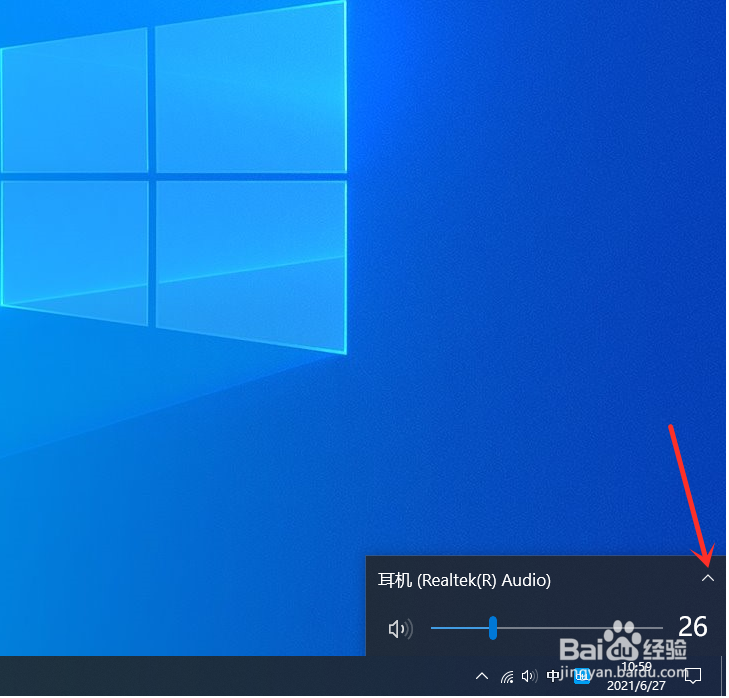Click the taskbar speaker volume icon
Viewport: 729px width, 698px height.
tap(531, 678)
